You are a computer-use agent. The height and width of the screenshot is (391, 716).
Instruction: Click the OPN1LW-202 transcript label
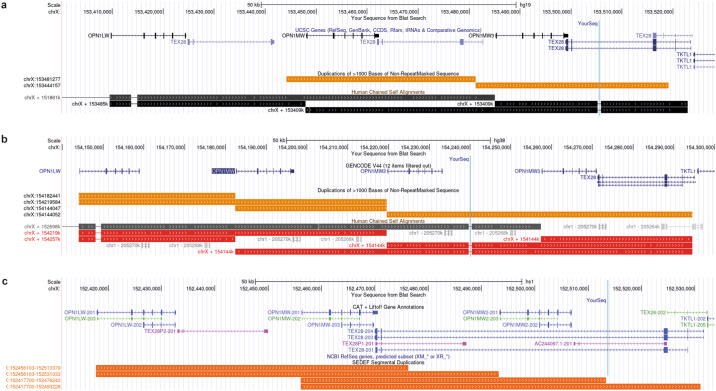tap(126, 325)
